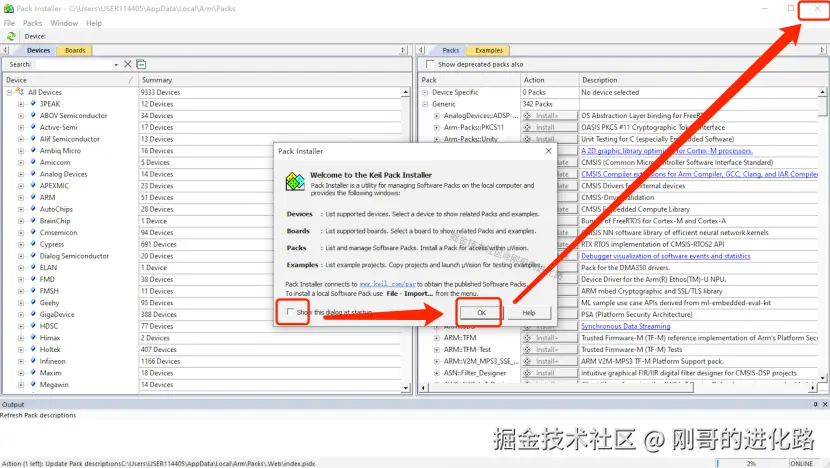Expand the ARM::TFM-Test pack node
Image resolution: width=830 pixels, height=468 pixels.
pos(437,349)
